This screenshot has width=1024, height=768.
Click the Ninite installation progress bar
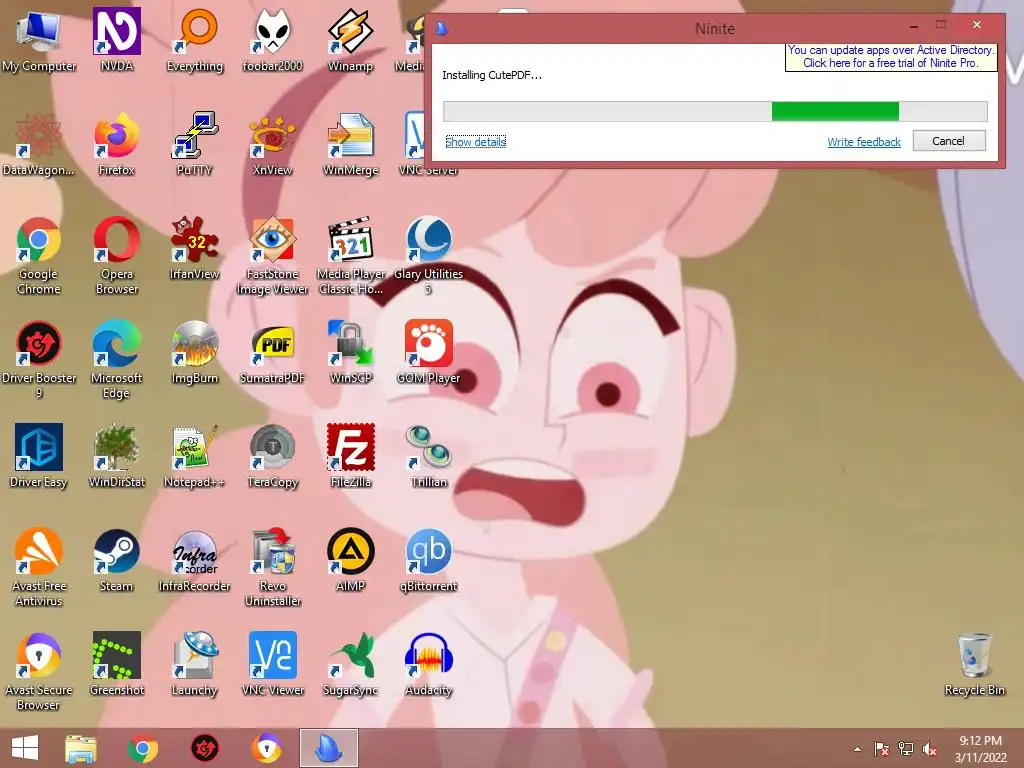coord(715,111)
